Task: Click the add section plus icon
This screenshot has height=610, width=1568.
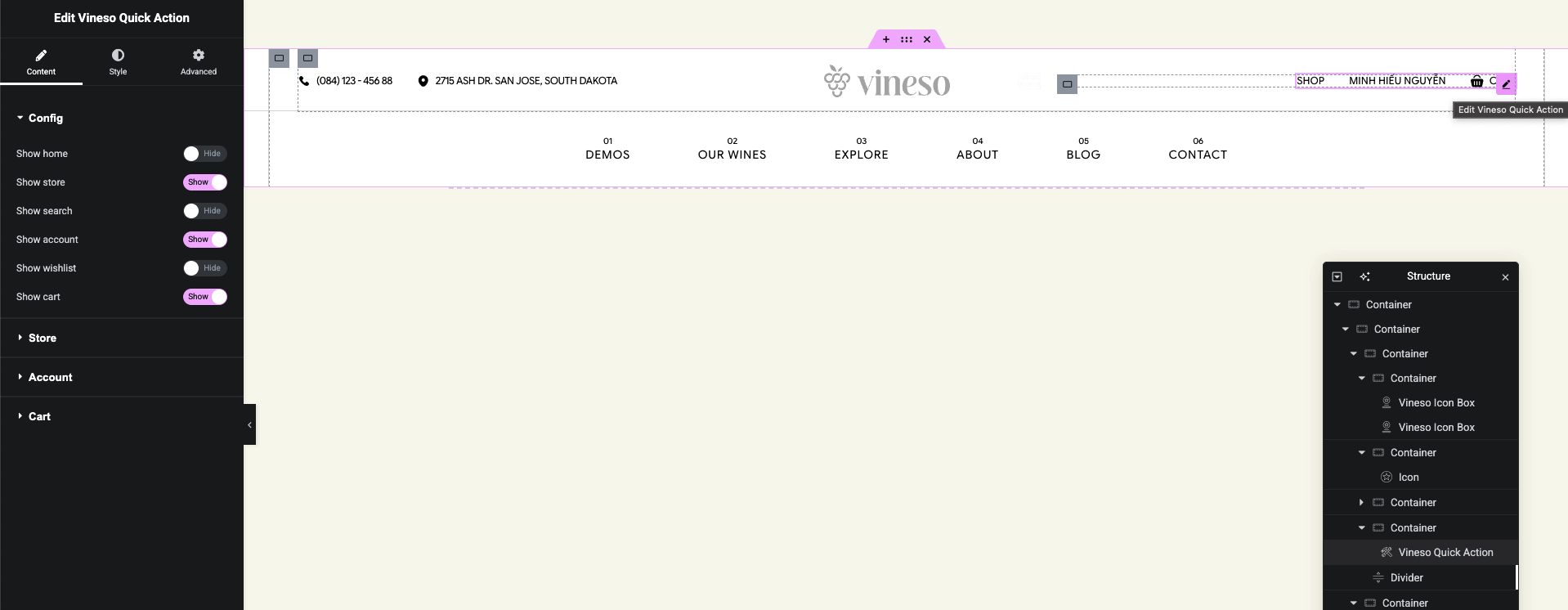Action: click(x=885, y=39)
